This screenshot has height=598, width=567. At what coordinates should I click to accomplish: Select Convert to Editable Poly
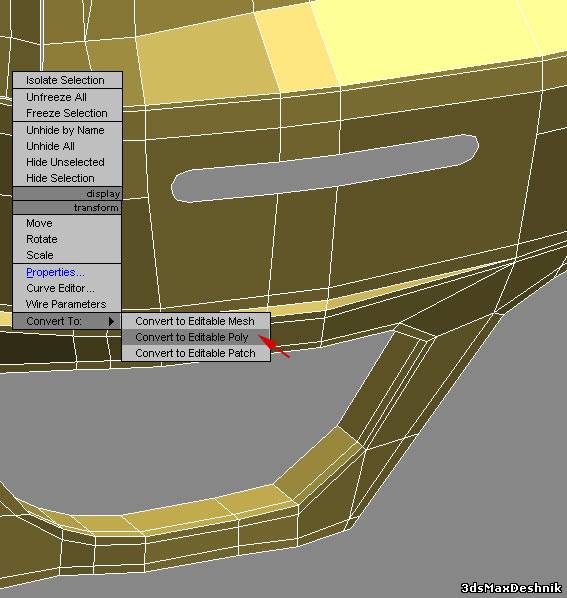point(196,337)
